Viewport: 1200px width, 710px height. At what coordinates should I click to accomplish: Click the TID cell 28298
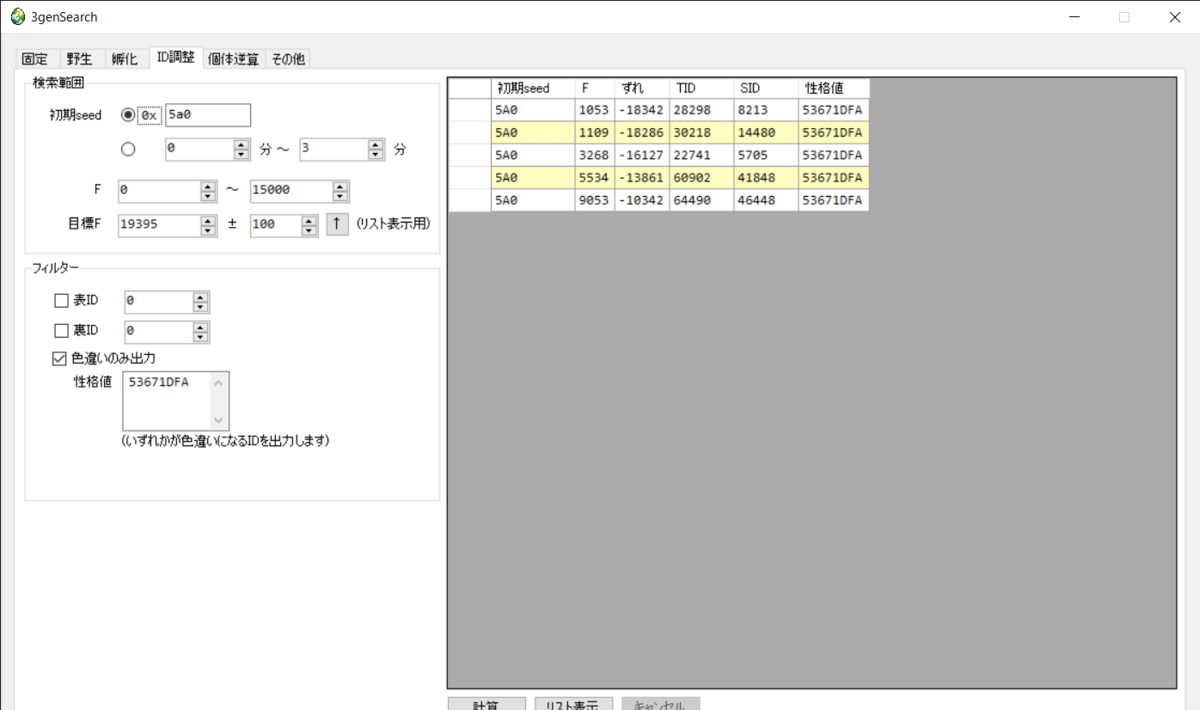(x=701, y=110)
